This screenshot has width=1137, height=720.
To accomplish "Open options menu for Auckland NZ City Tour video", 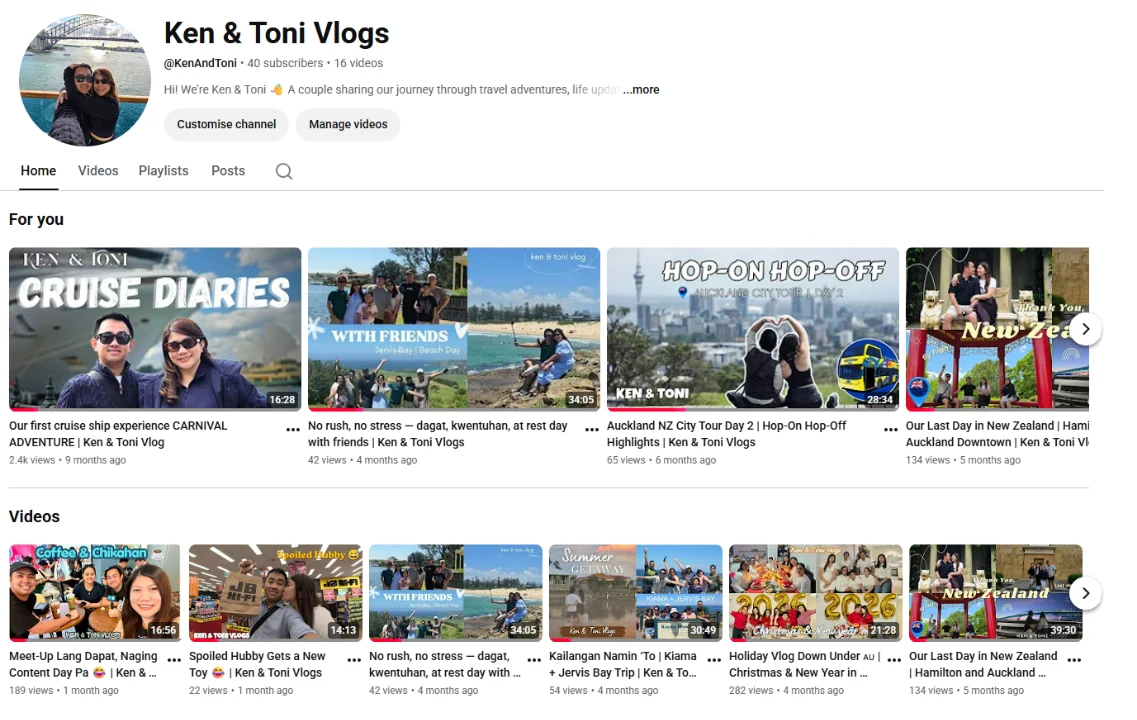I will 890,429.
